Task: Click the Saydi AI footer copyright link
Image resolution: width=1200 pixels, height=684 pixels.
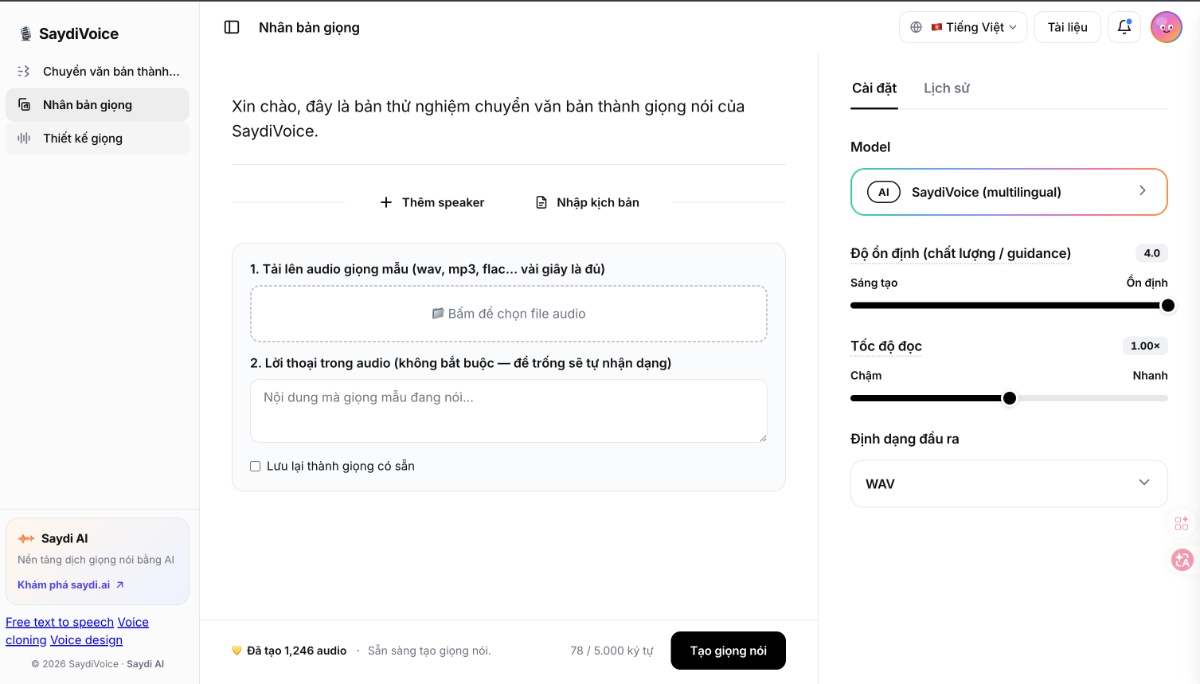Action: 145,664
